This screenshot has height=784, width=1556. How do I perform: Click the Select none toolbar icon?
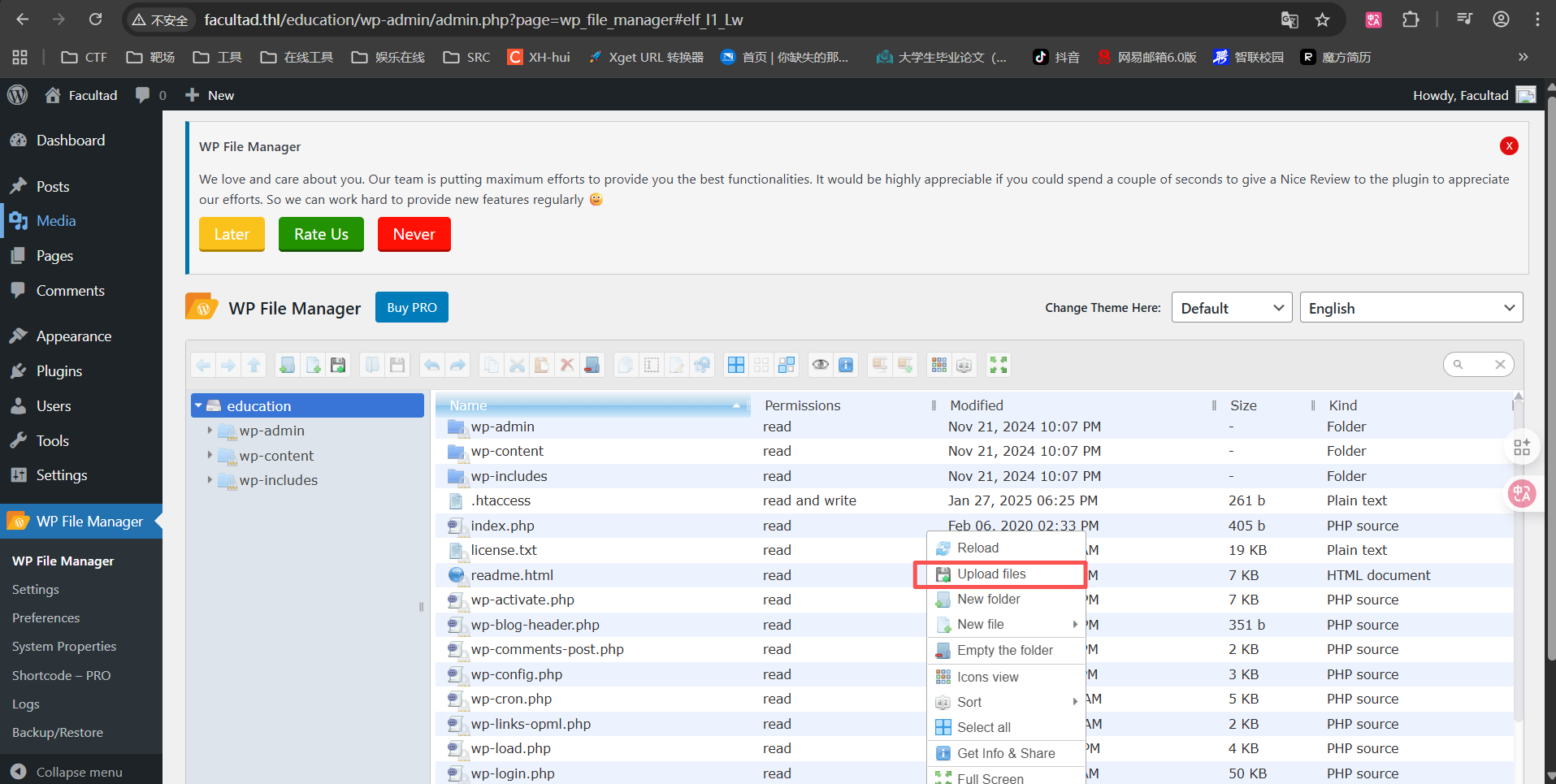click(761, 366)
